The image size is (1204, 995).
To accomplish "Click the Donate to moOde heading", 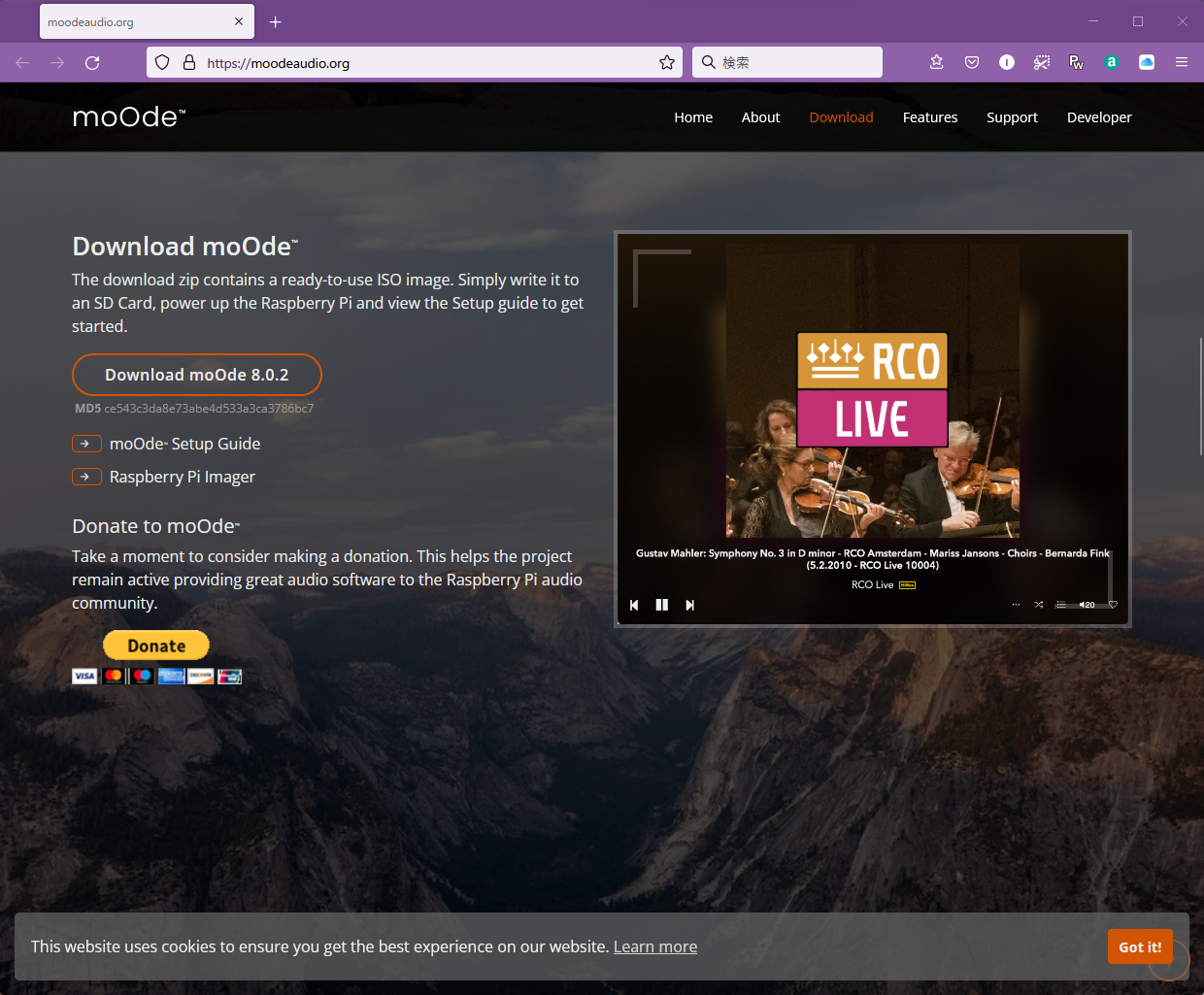I will 155,526.
